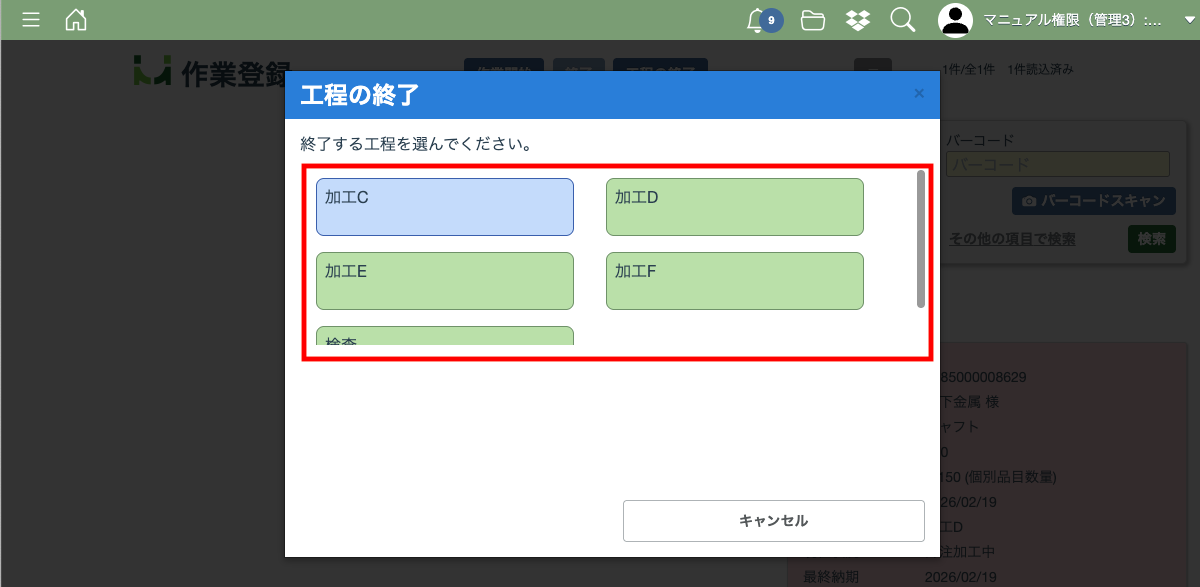Open その他の項目で検索 link

tap(1012, 239)
